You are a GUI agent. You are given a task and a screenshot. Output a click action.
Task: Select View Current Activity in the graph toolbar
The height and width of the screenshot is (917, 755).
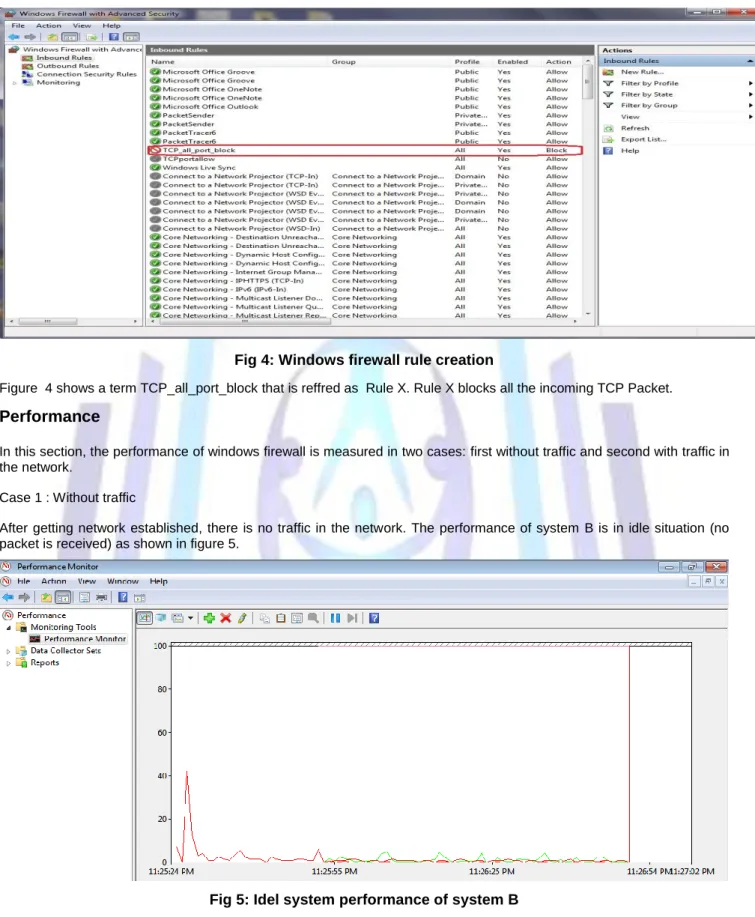144,618
